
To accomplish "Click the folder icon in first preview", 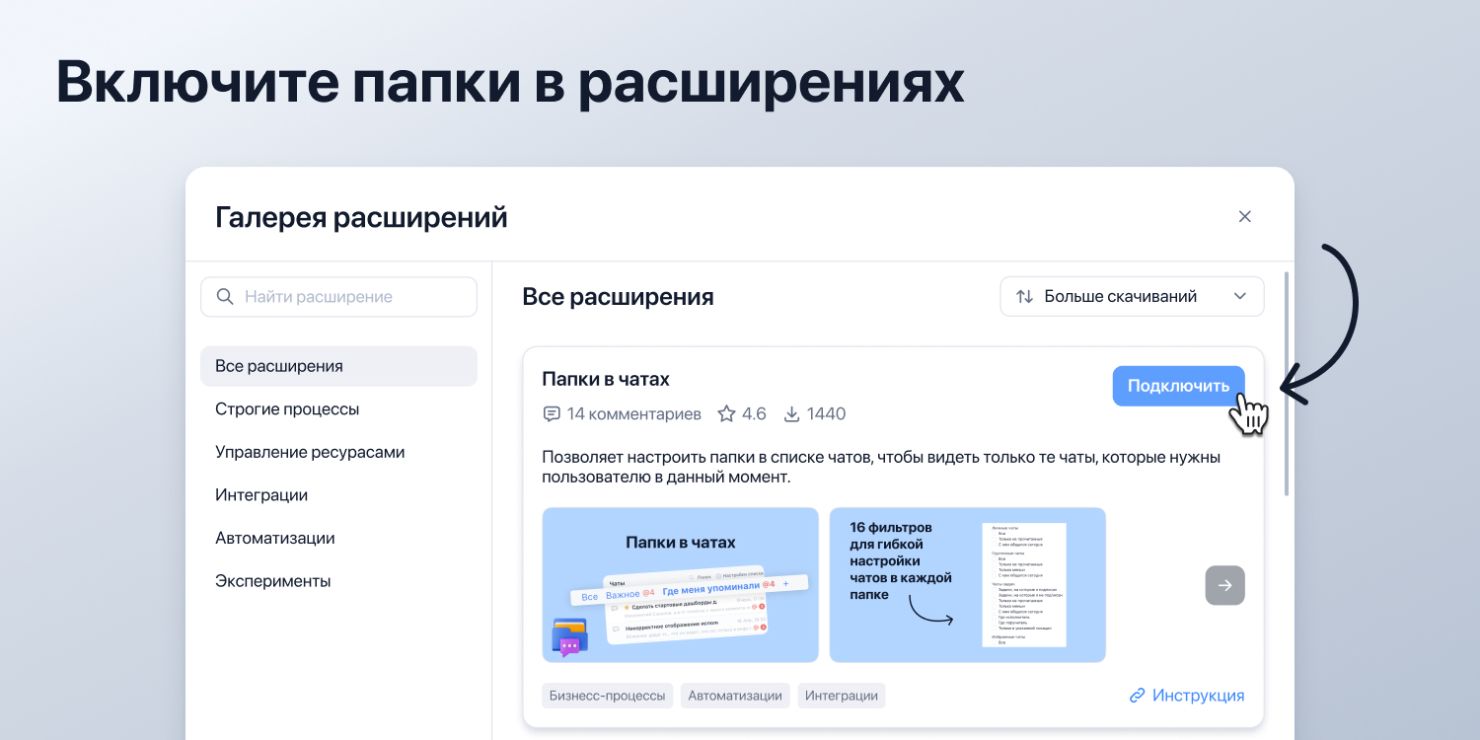I will click(x=569, y=637).
